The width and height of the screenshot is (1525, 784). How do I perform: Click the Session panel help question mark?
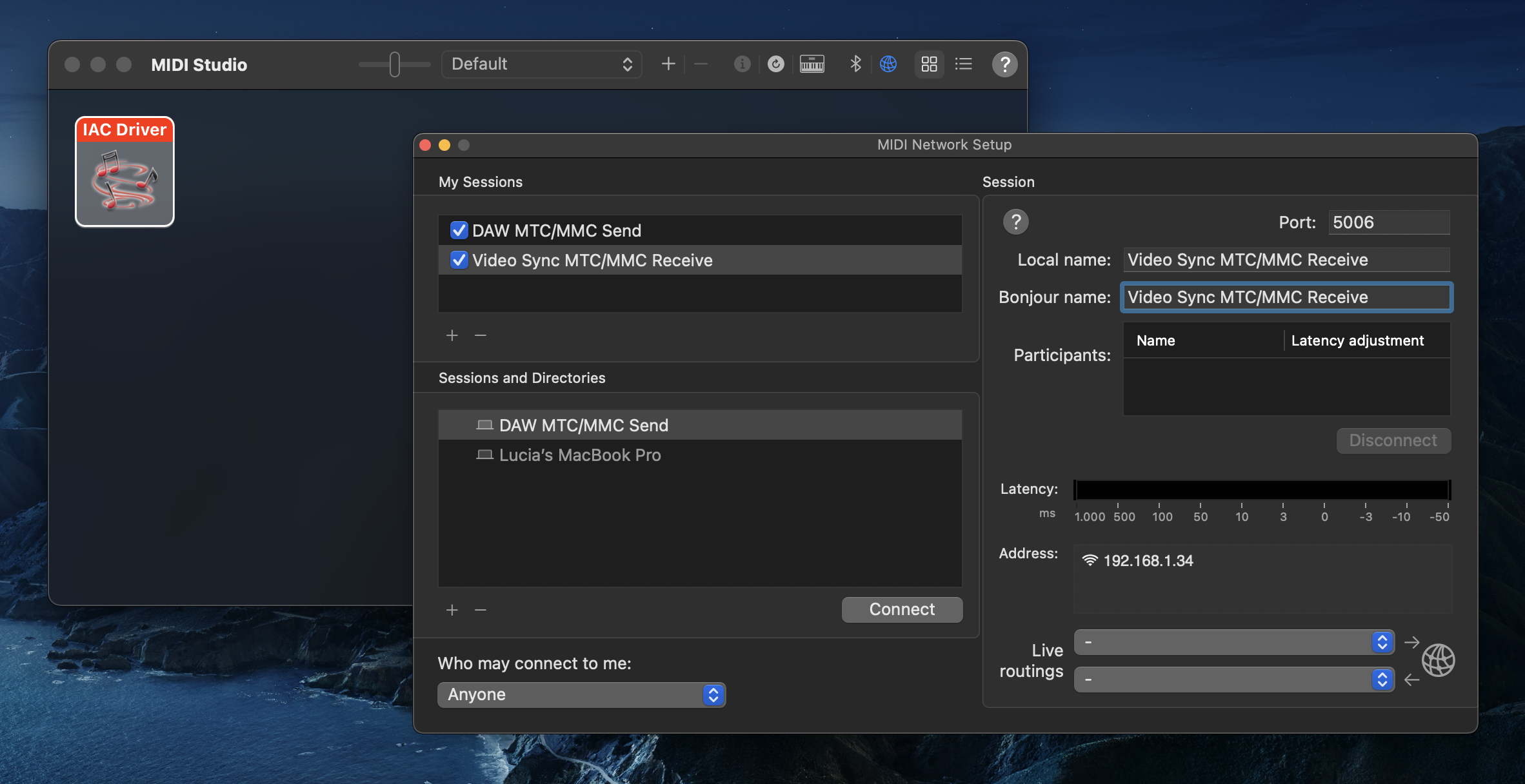[1015, 222]
